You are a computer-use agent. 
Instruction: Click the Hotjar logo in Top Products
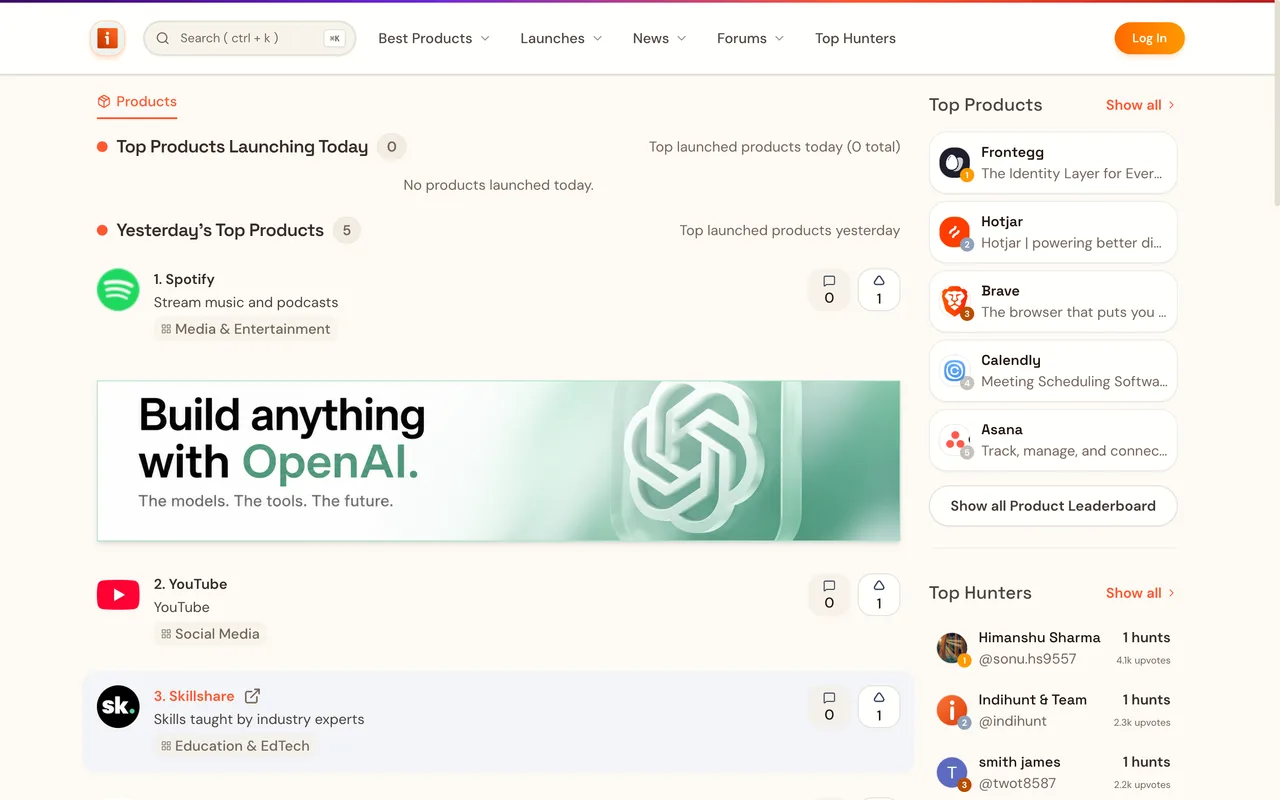955,232
